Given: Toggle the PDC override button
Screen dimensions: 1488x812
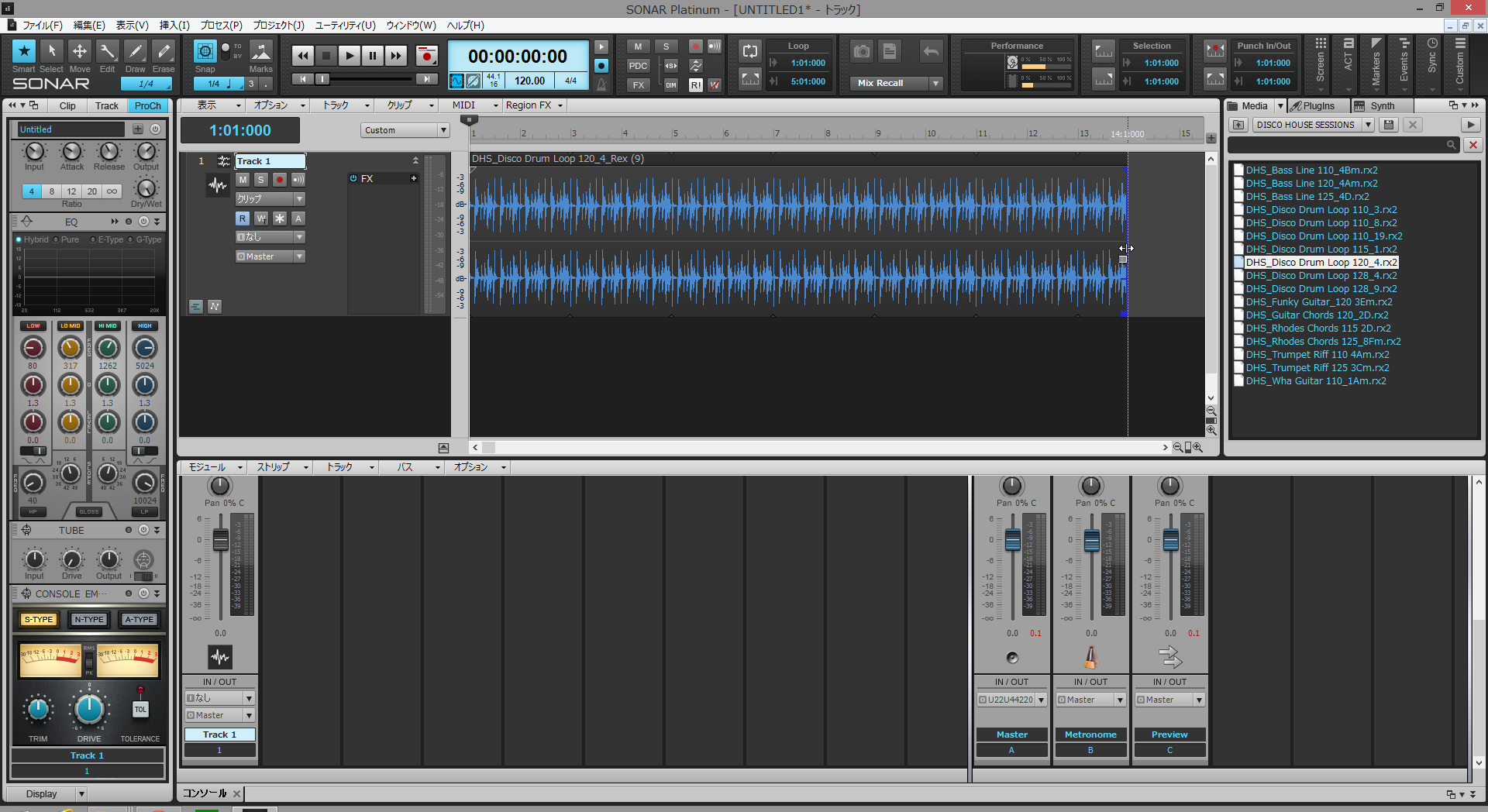Looking at the screenshot, I should pyautogui.click(x=638, y=66).
